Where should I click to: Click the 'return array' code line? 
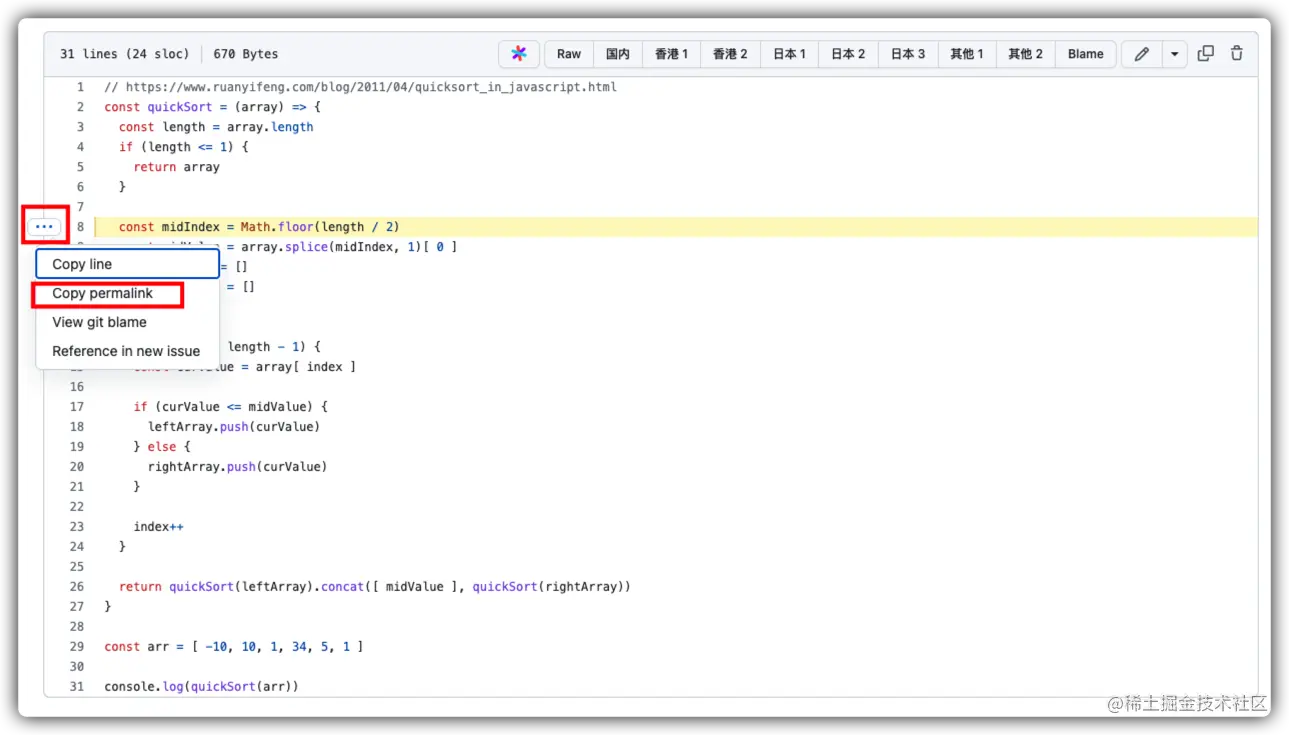(x=177, y=167)
